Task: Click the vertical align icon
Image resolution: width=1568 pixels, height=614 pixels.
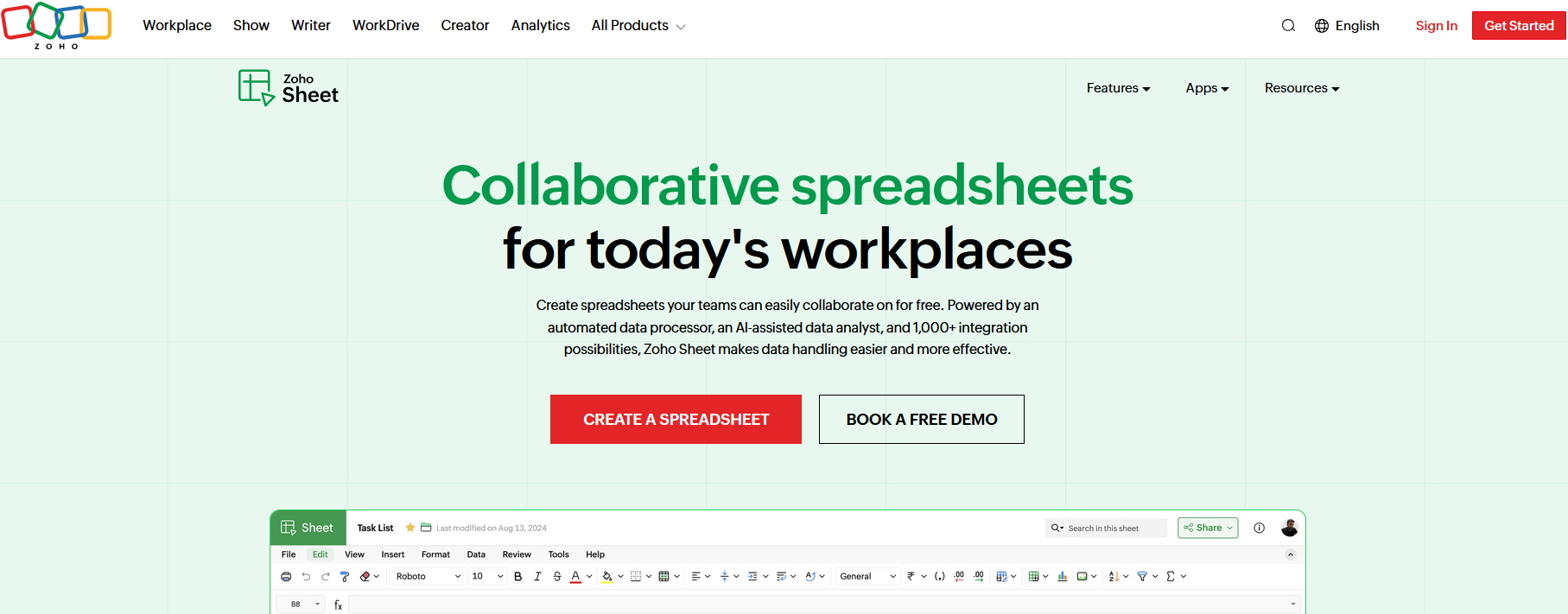Action: tap(724, 577)
